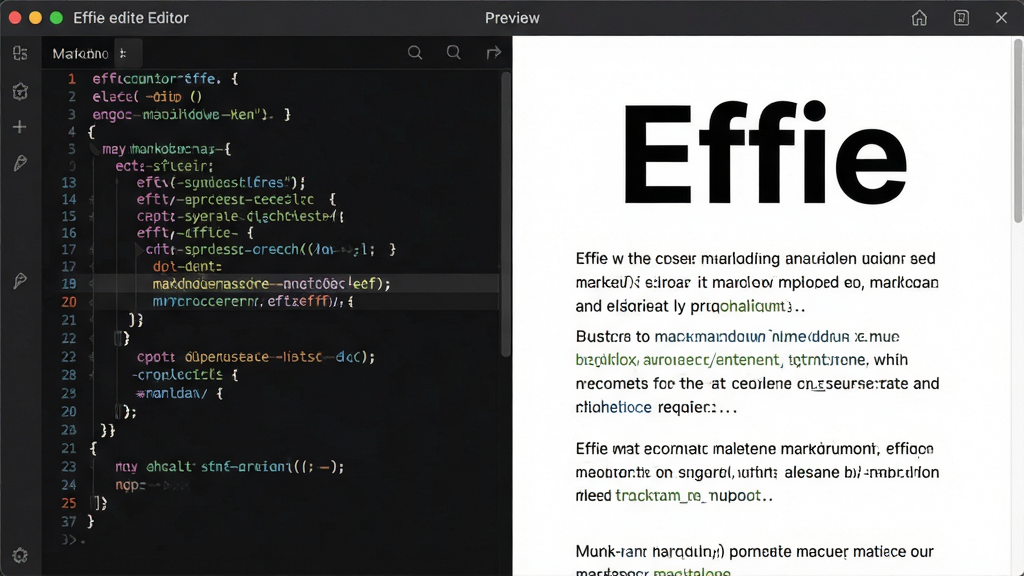Click orange line 20 mrrcroccerernr code
This screenshot has width=1024, height=576.
click(x=253, y=302)
